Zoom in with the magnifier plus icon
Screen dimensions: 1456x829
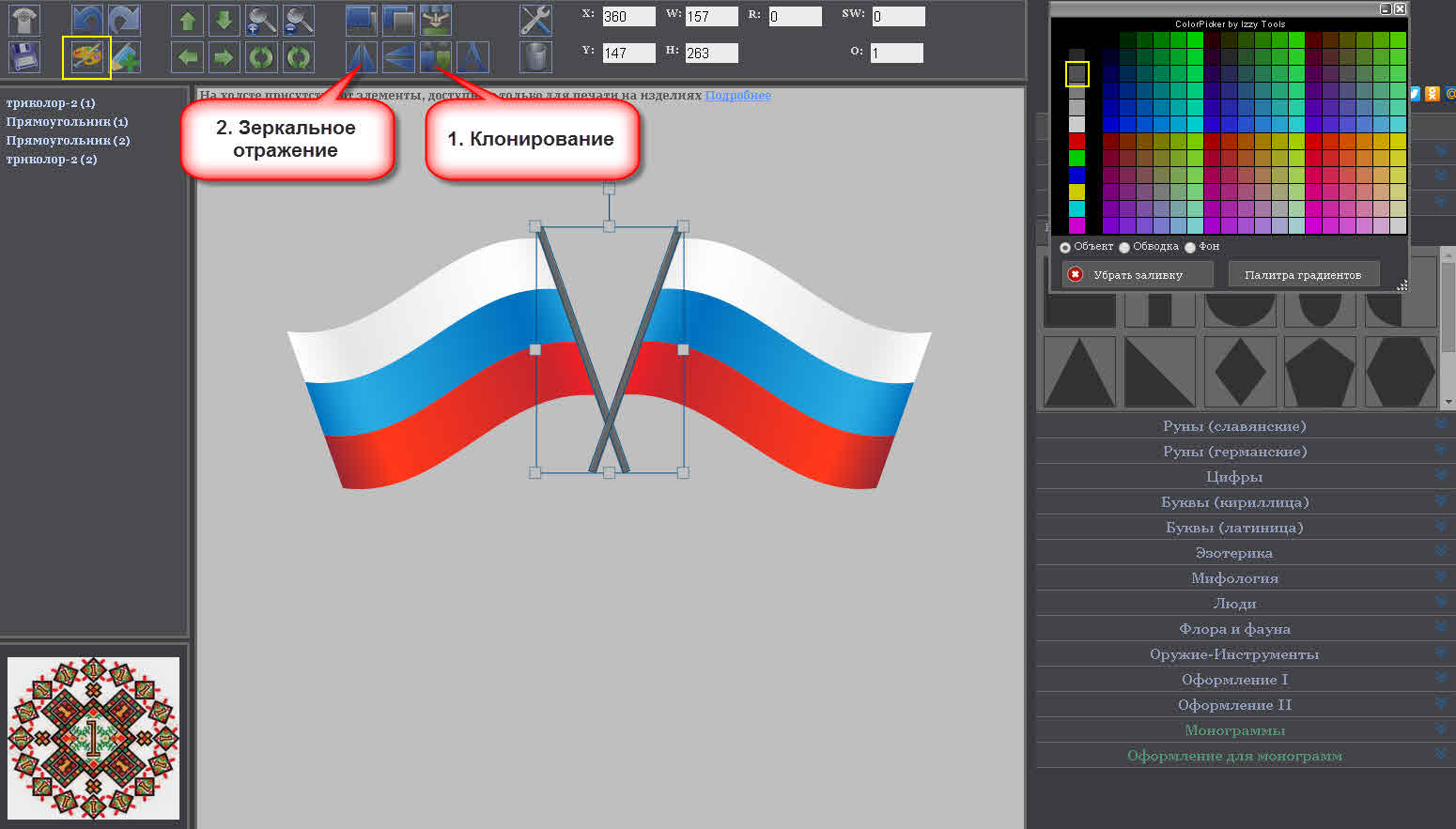[x=261, y=20]
